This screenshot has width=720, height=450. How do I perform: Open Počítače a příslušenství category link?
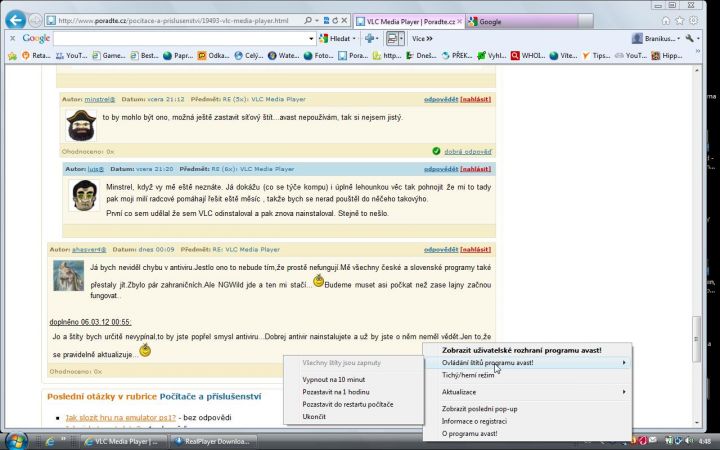210,396
